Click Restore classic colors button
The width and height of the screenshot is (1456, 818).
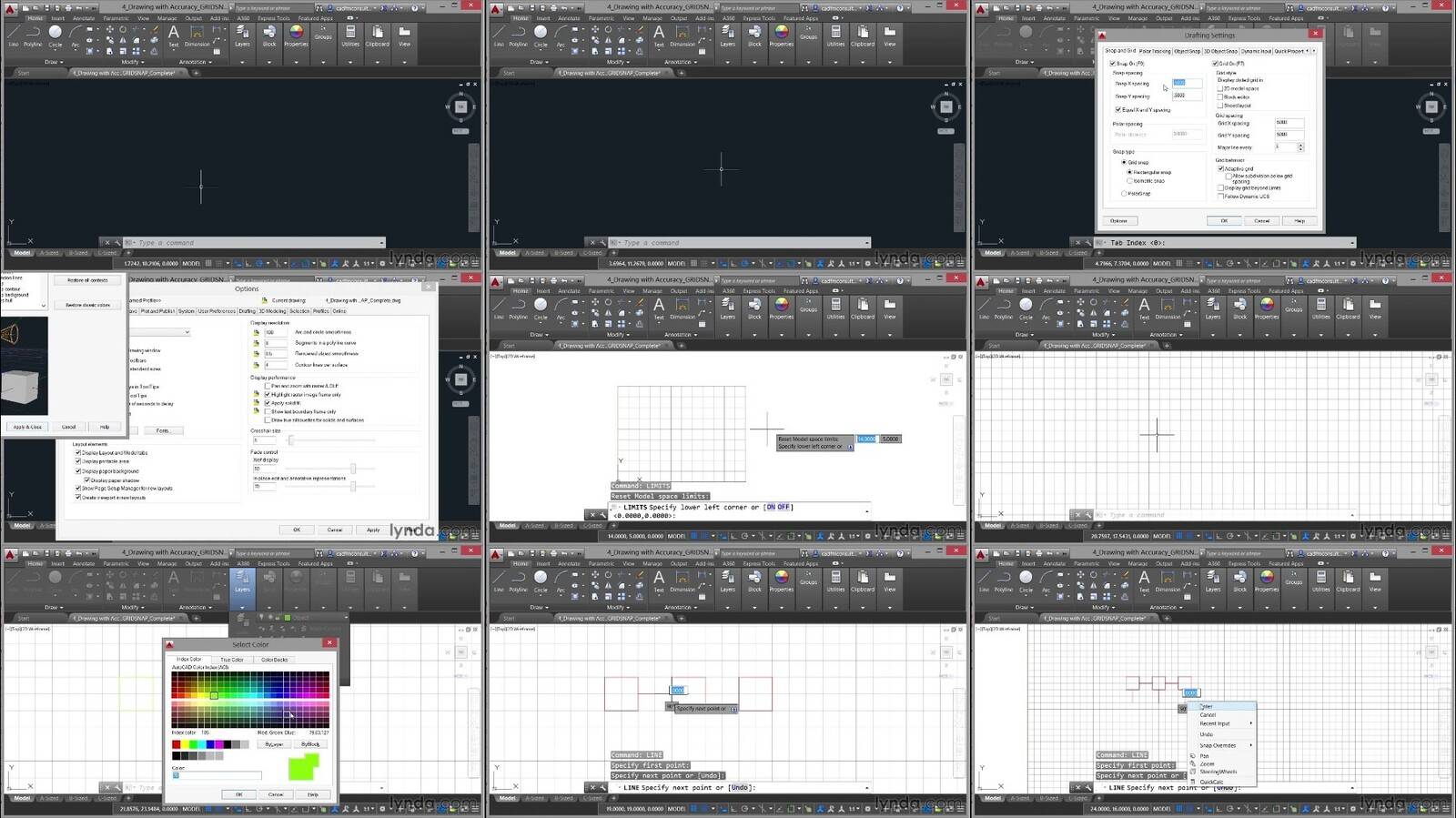tap(87, 305)
